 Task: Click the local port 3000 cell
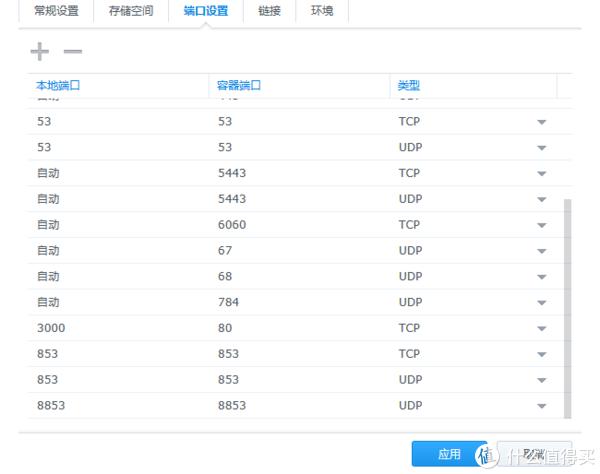[51, 328]
